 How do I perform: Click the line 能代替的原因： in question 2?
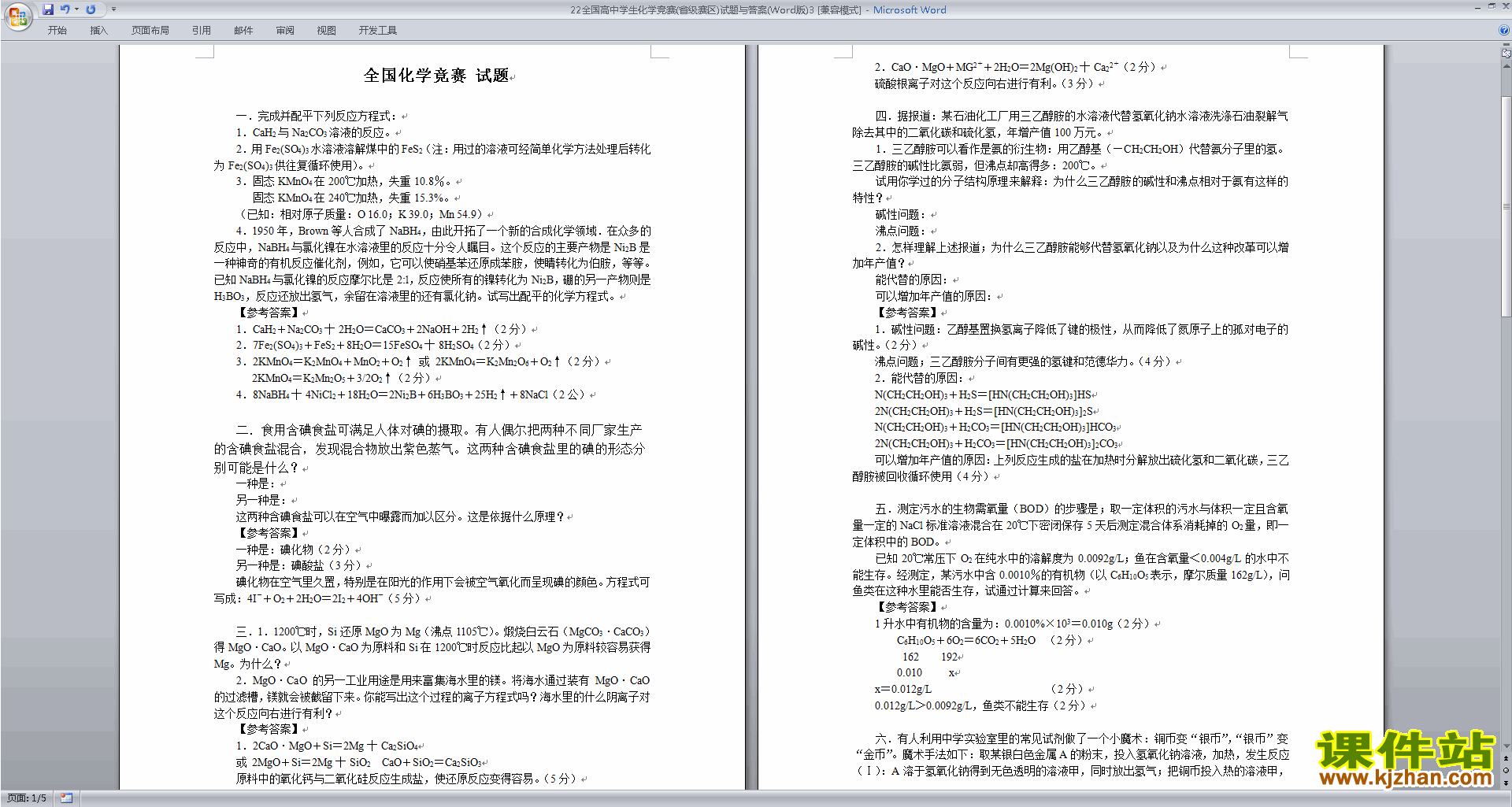click(x=912, y=279)
